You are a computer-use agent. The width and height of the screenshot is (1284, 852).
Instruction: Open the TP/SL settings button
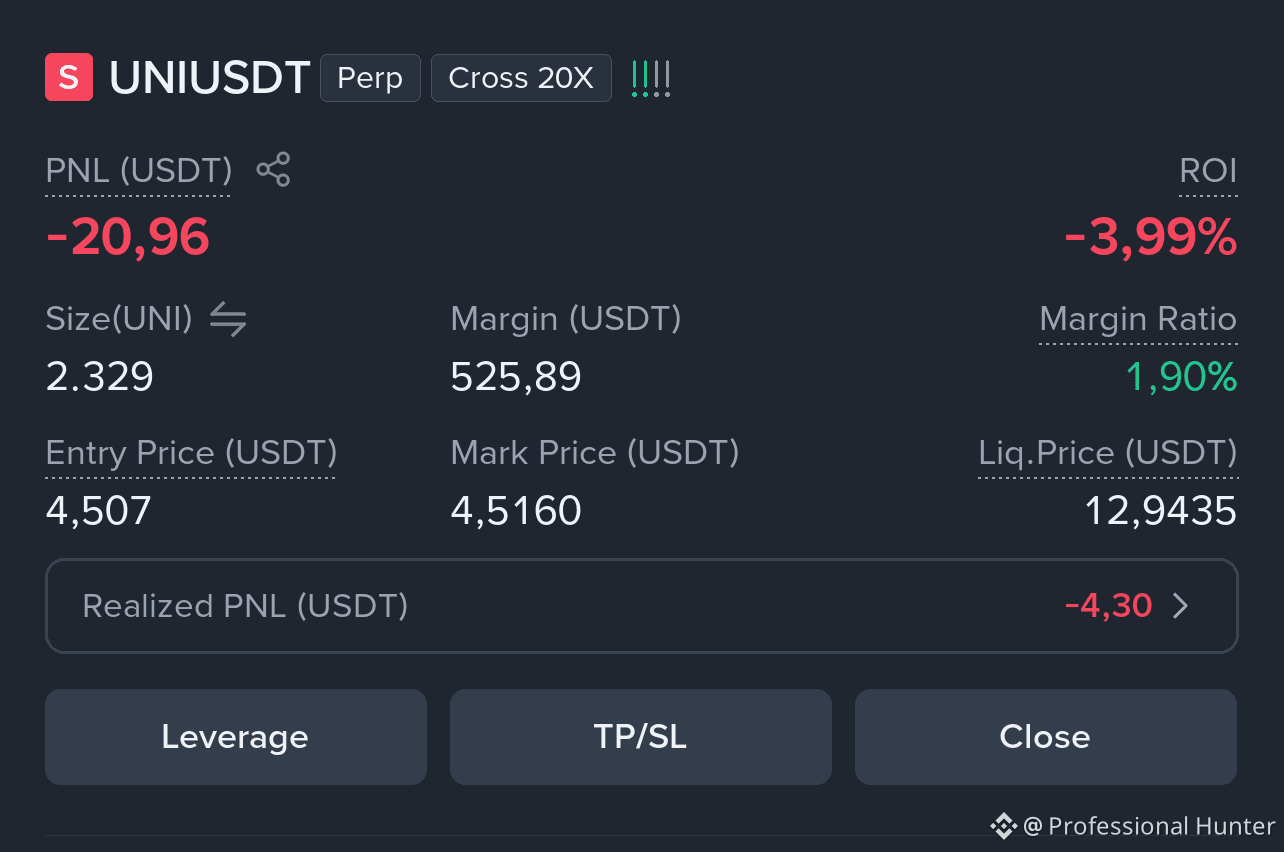(x=641, y=737)
